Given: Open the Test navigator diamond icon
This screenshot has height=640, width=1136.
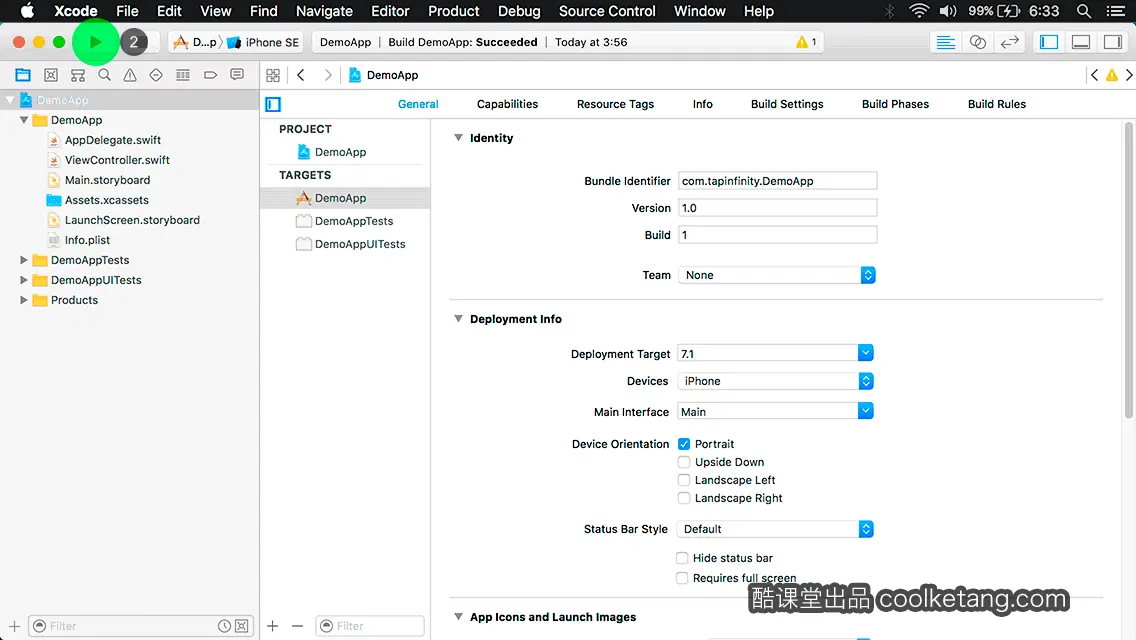Looking at the screenshot, I should [x=156, y=75].
